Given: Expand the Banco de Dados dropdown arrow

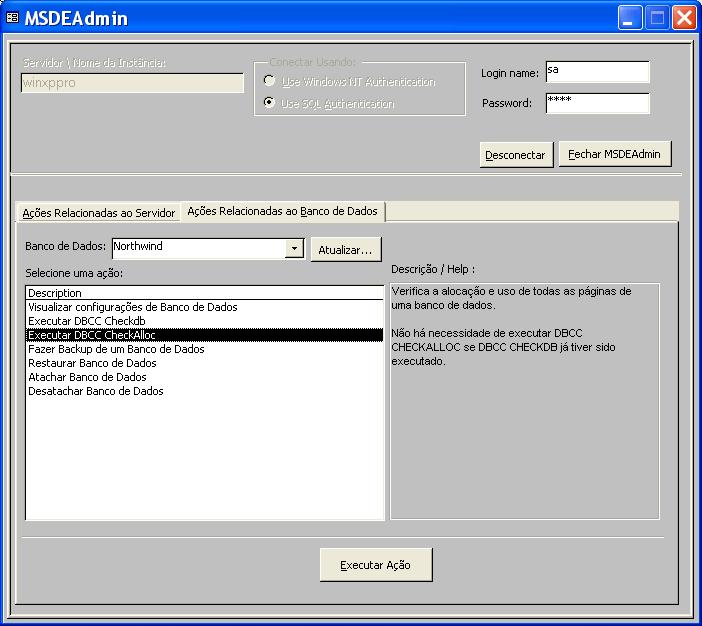Looking at the screenshot, I should coord(294,248).
